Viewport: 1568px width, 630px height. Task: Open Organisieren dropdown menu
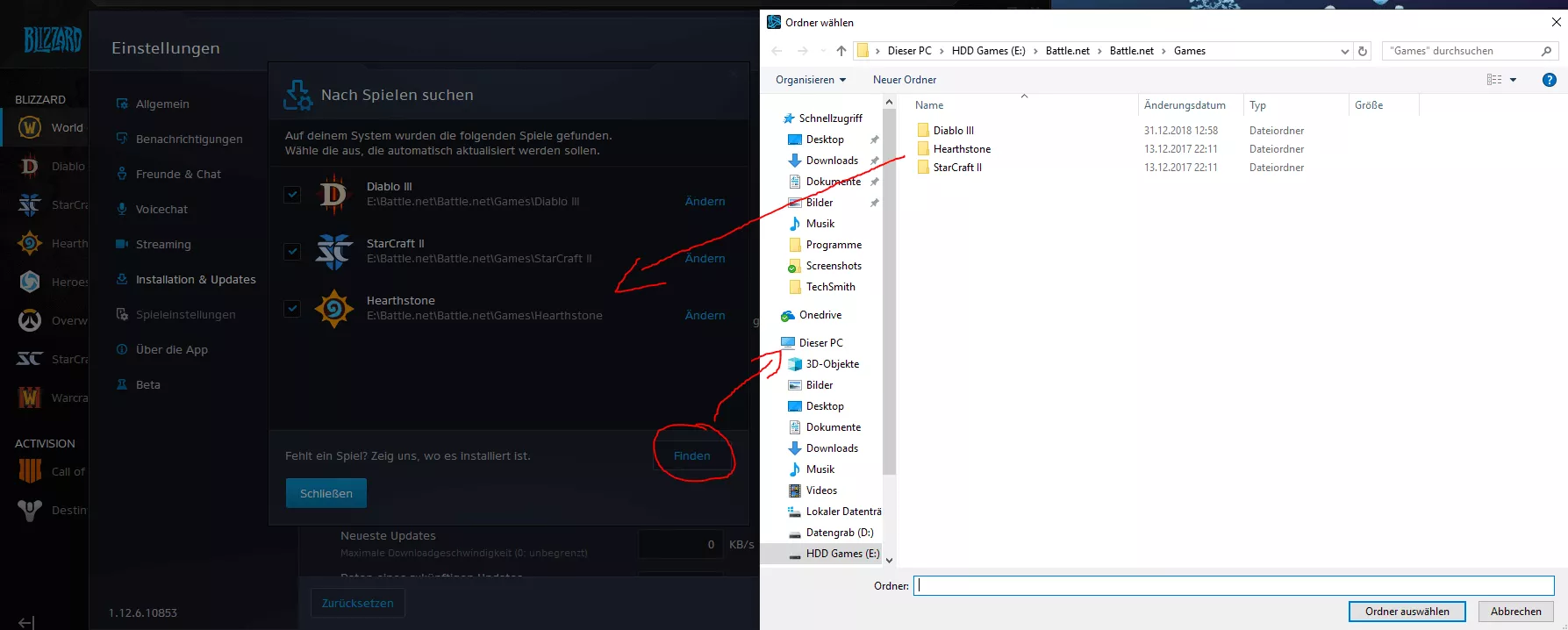[x=811, y=80]
